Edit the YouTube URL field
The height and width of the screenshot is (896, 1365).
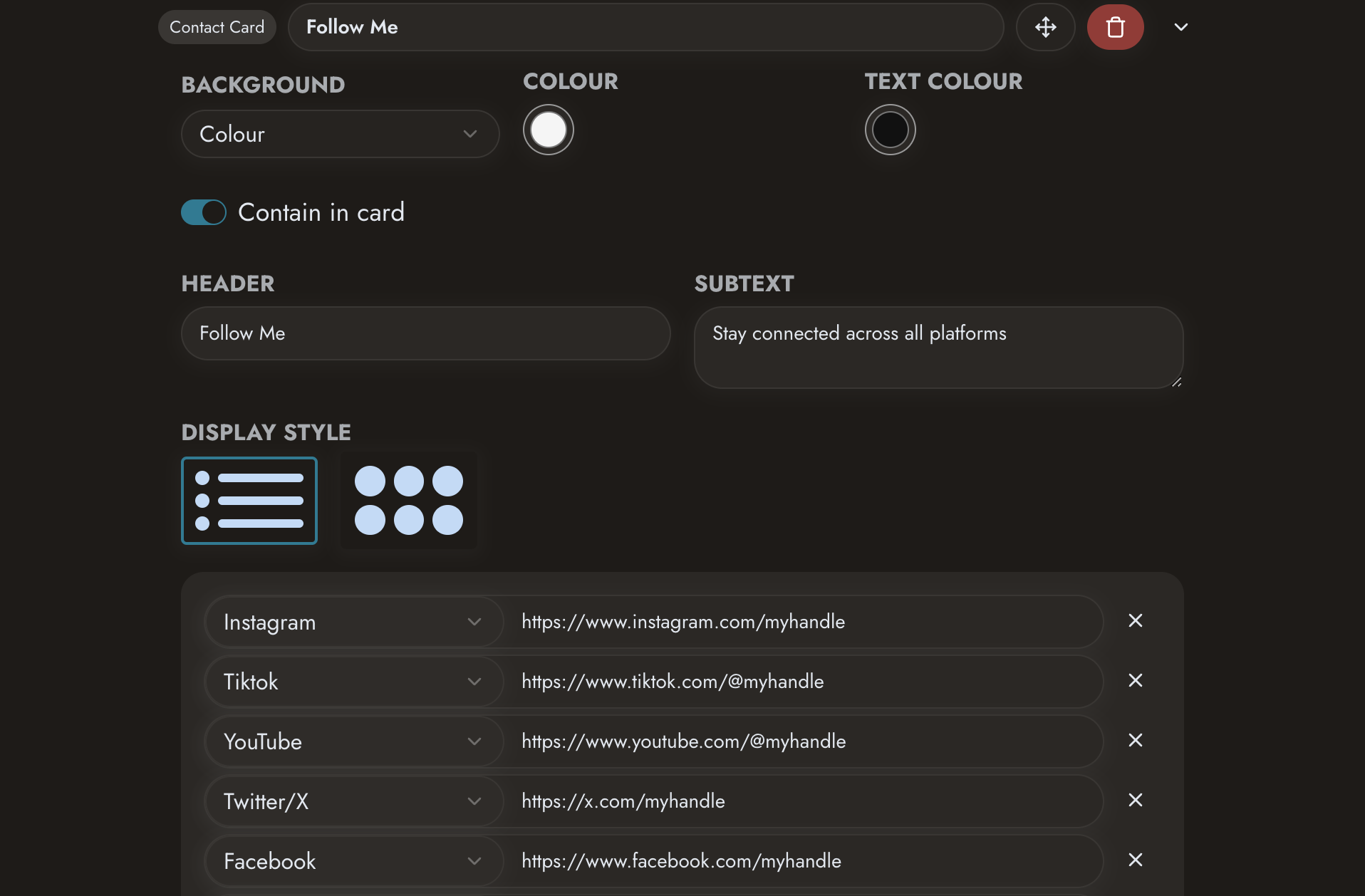click(x=803, y=741)
